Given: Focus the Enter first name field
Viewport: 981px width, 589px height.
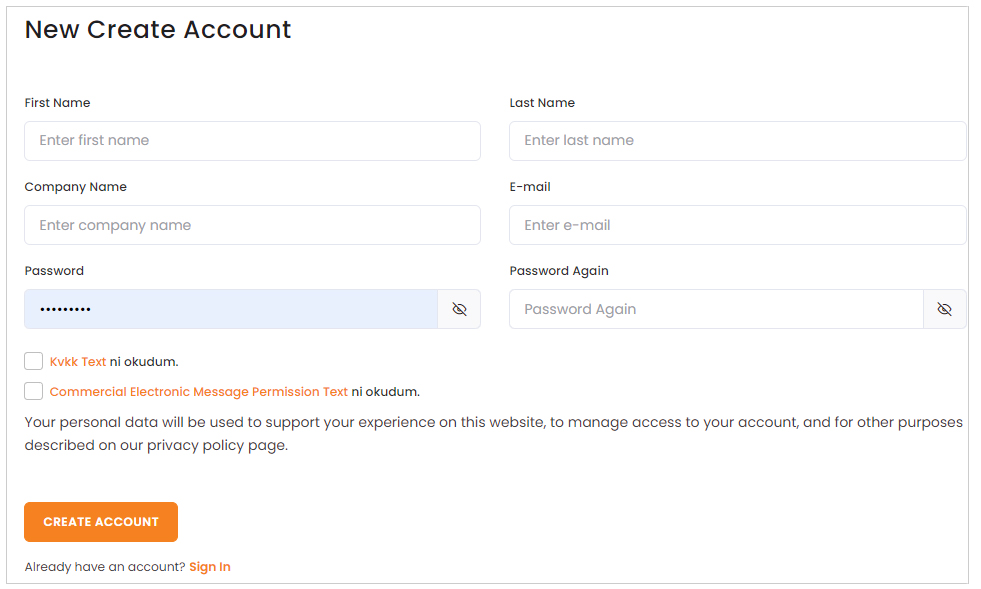Looking at the screenshot, I should [x=252, y=141].
